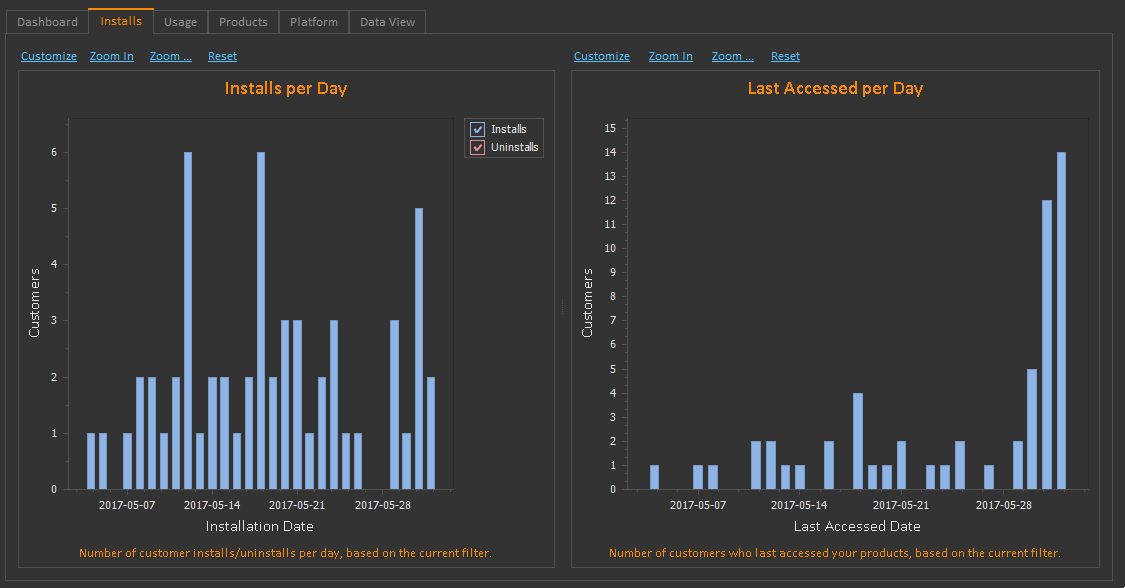Click the 'Last Accessed Date' axis title
Viewport: 1125px width, 588px height.
[857, 526]
